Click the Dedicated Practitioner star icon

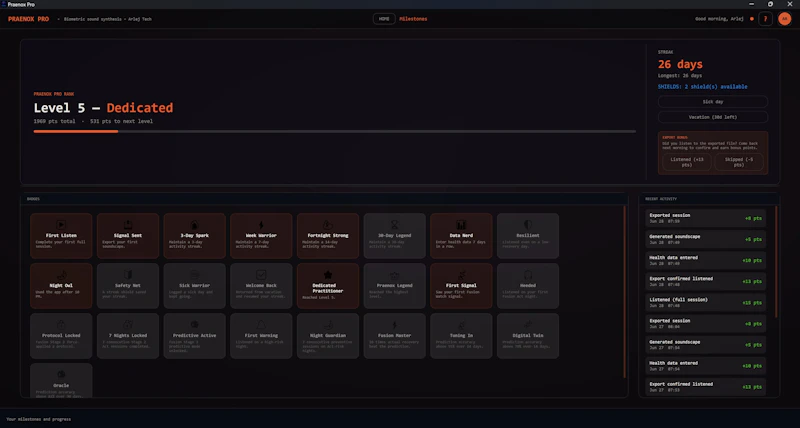tap(328, 274)
